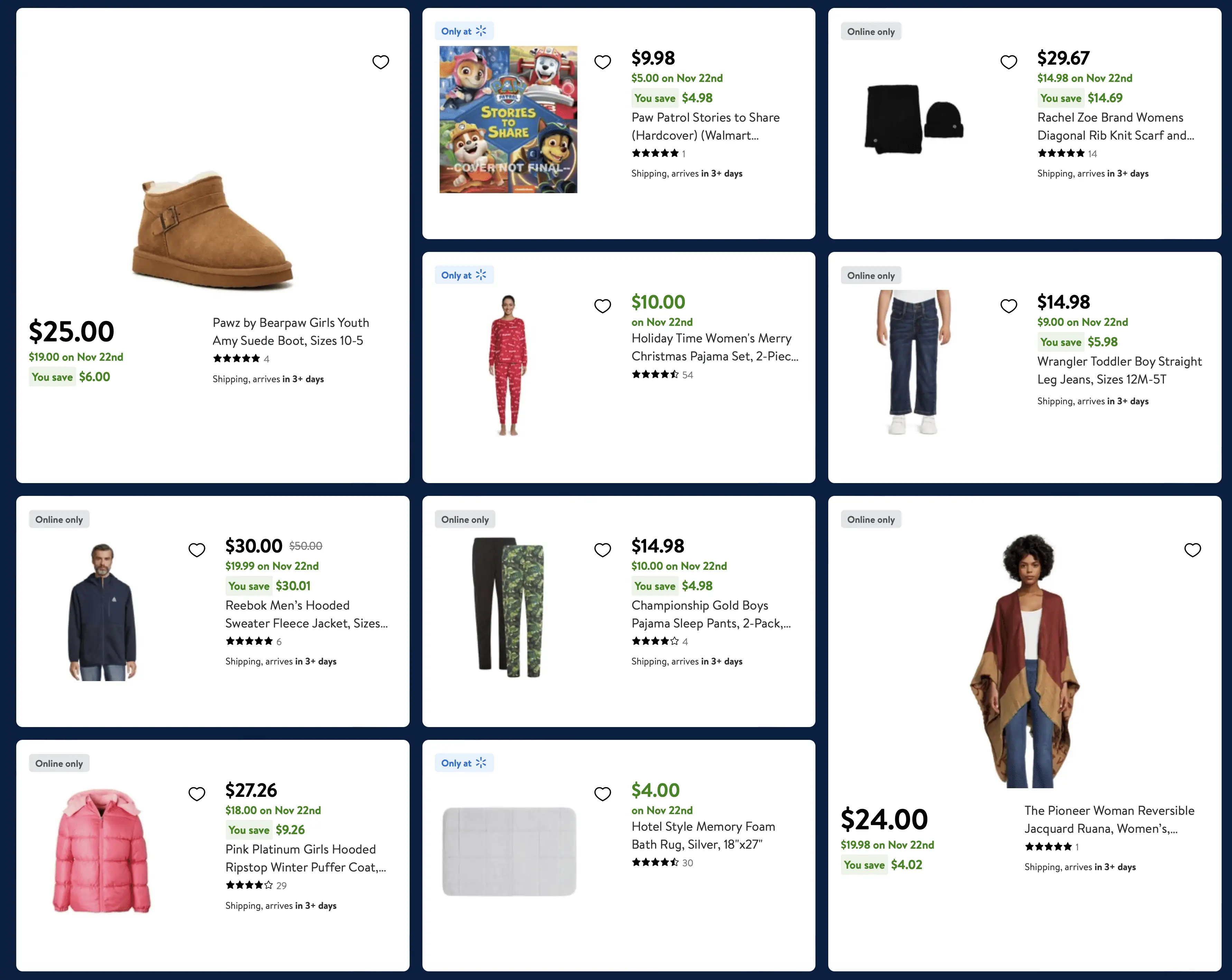Open Hotel Style Memory Foam Bath Rug link
Screen dimensions: 1232x980
[703, 835]
